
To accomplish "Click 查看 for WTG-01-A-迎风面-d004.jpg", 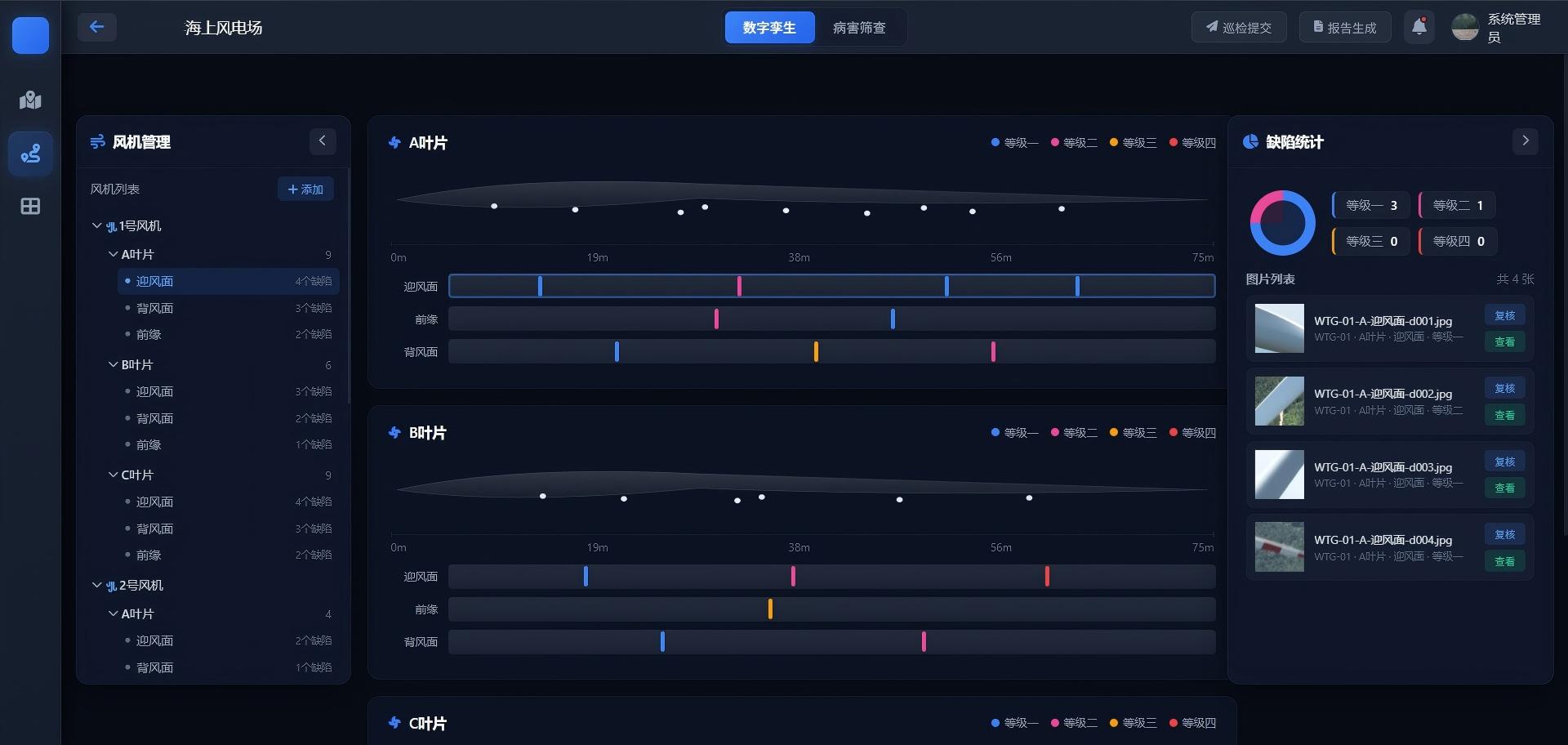I will (x=1504, y=561).
